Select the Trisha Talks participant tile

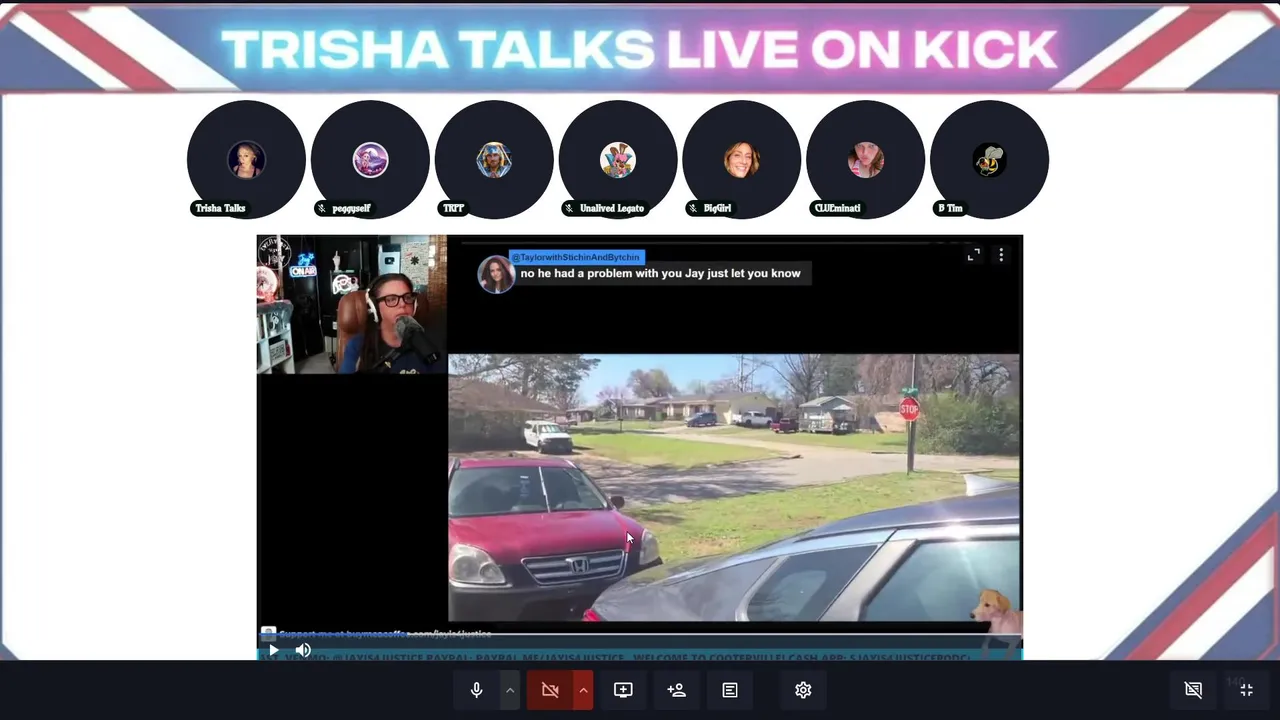pos(246,159)
